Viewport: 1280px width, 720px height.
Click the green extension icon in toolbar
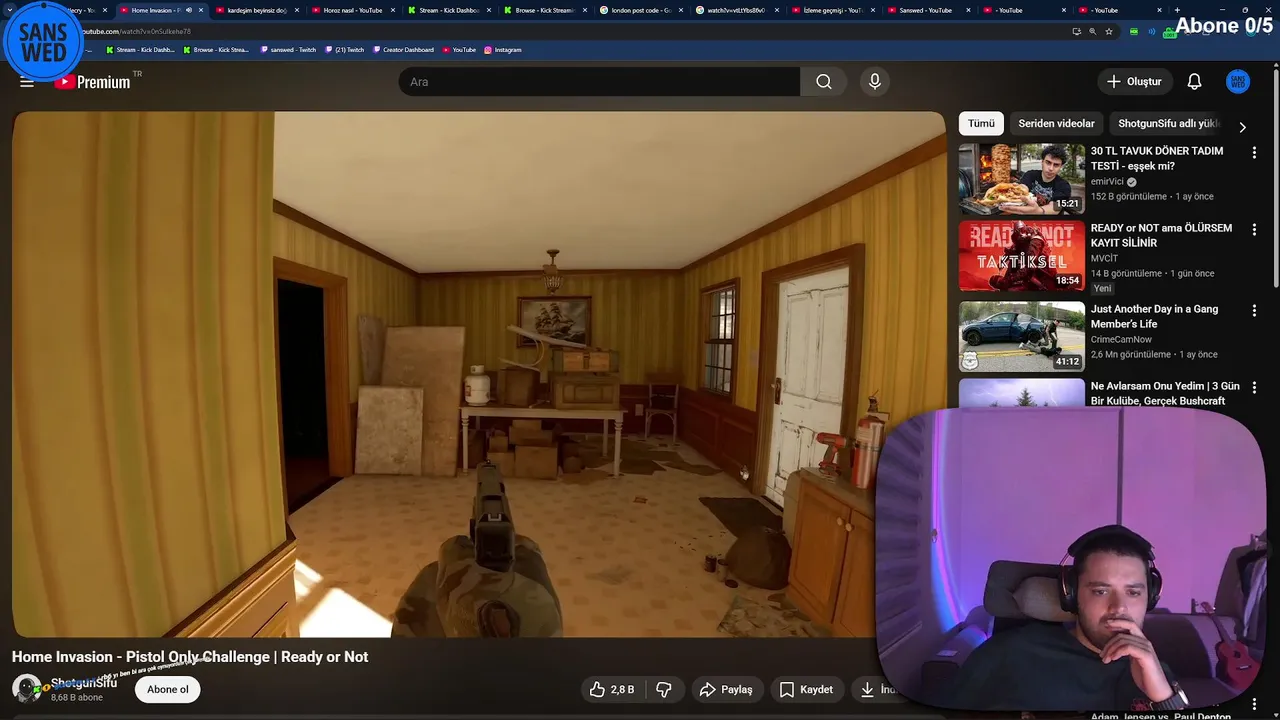pos(1133,31)
